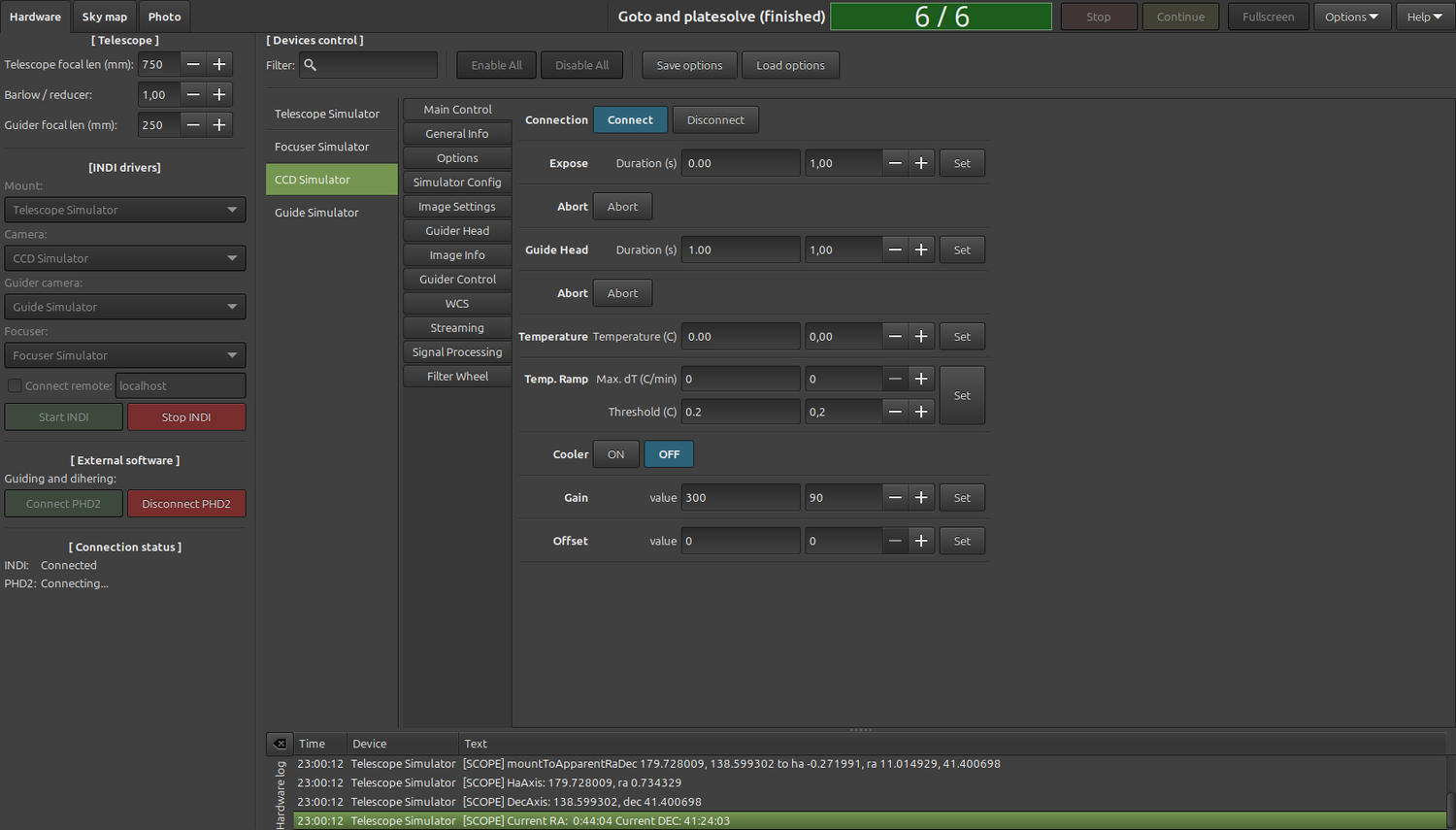
Task: Decrease Guide Head duration
Action: 895,249
